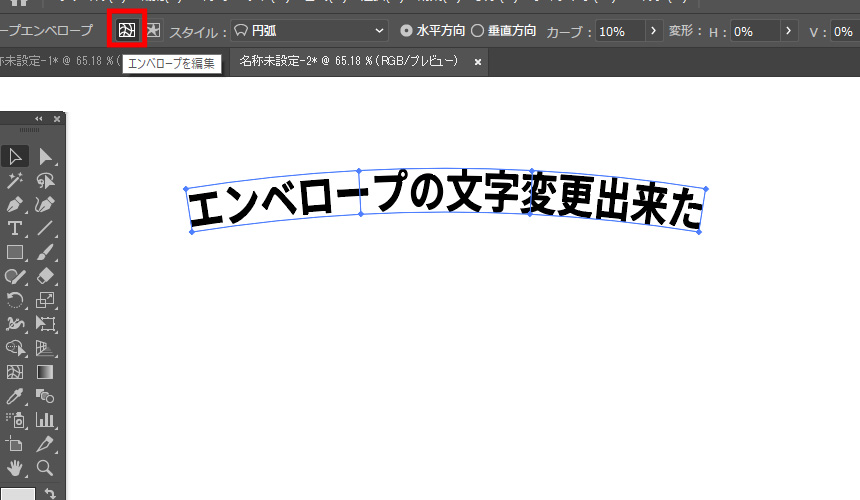
Task: Click the fill color swatch below the tools
Action: tap(17, 494)
